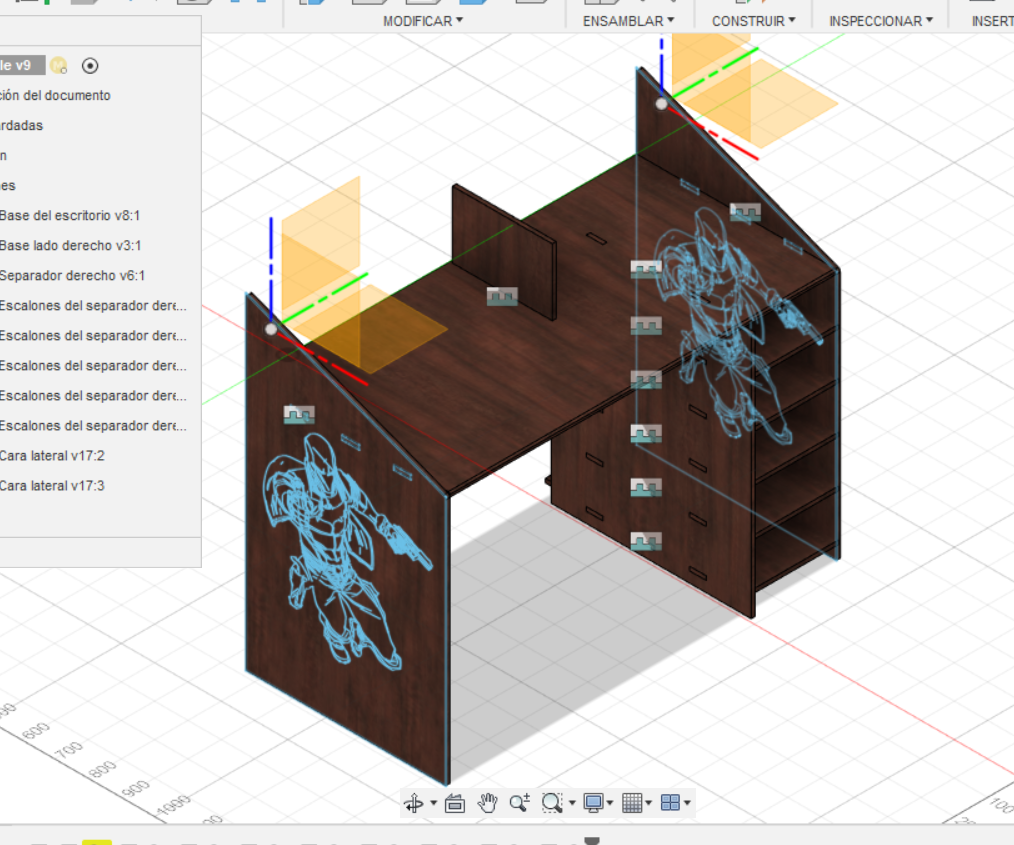Open Display Settings monitor icon
Viewport: 1014px width, 845px height.
pyautogui.click(x=594, y=803)
